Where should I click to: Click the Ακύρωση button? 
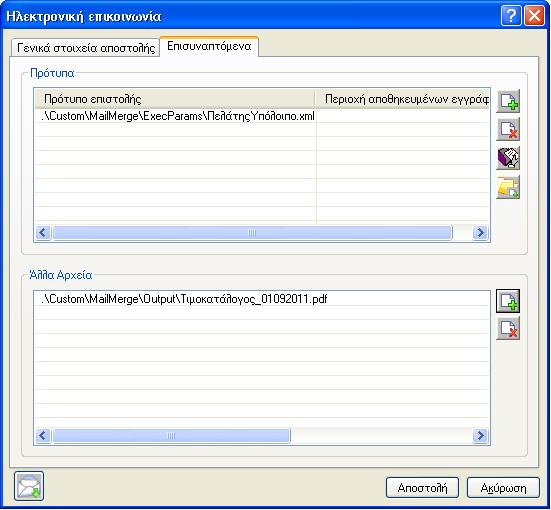coord(503,488)
